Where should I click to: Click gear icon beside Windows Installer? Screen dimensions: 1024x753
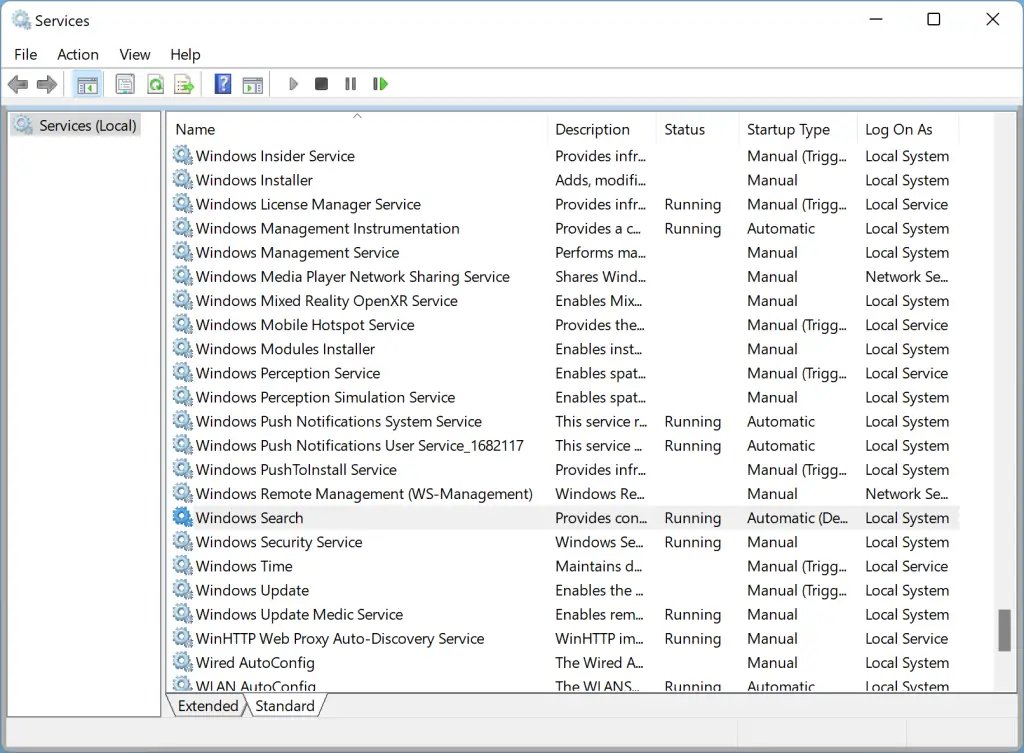[x=183, y=180]
